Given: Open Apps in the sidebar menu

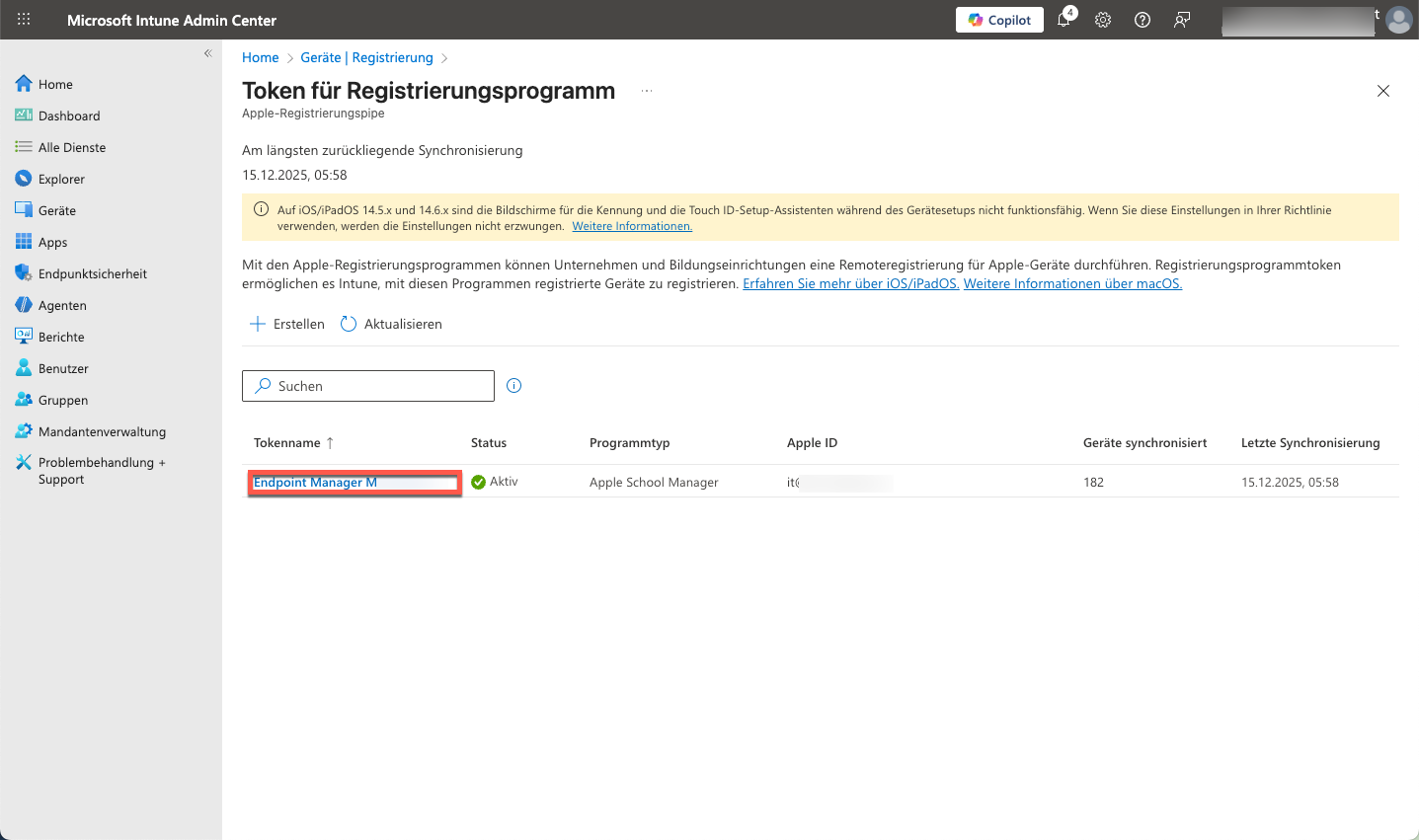Looking at the screenshot, I should click(x=53, y=242).
